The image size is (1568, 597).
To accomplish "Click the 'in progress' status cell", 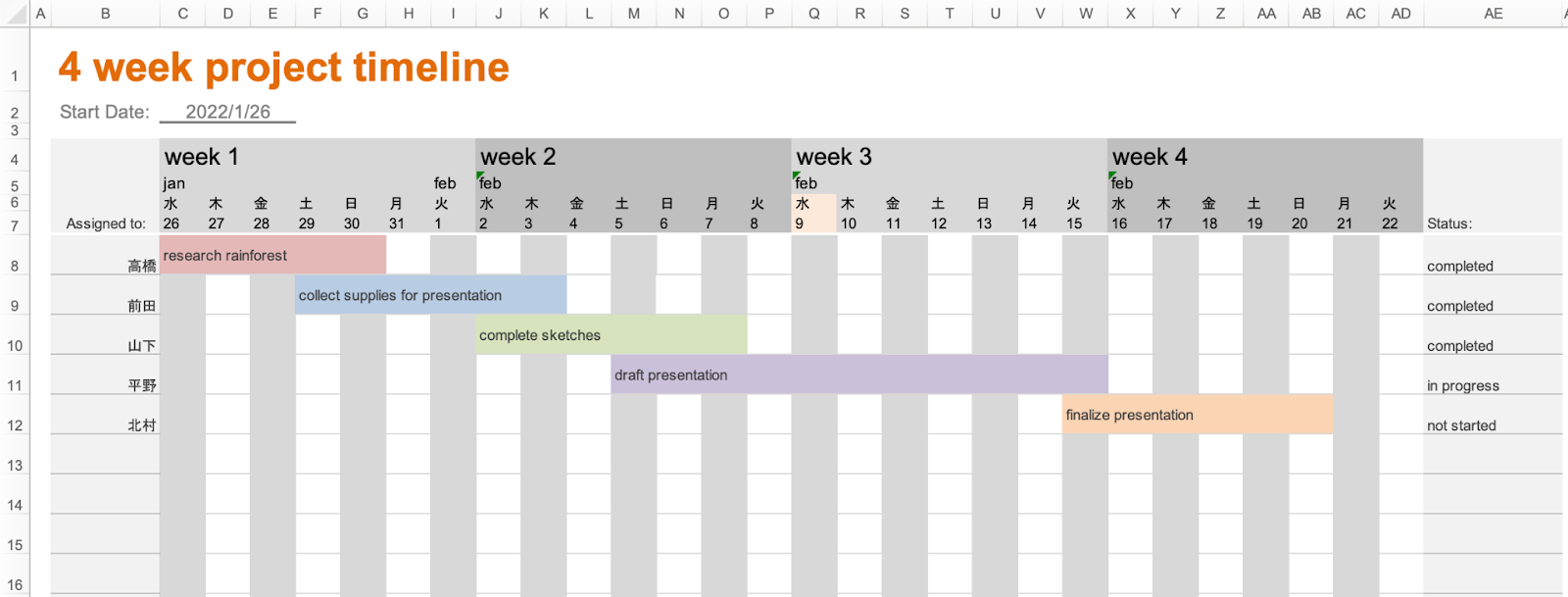I will (x=1493, y=385).
